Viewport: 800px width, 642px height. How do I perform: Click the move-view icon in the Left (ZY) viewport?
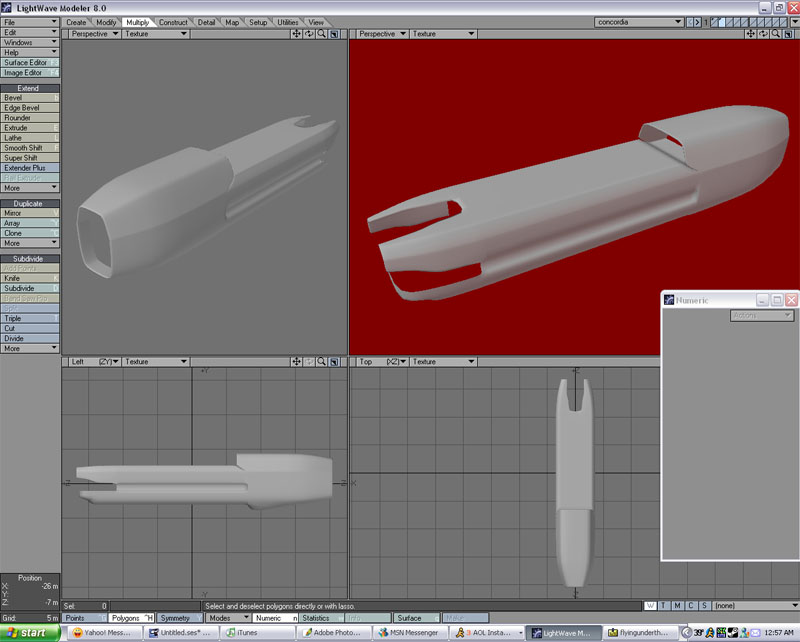[x=297, y=362]
